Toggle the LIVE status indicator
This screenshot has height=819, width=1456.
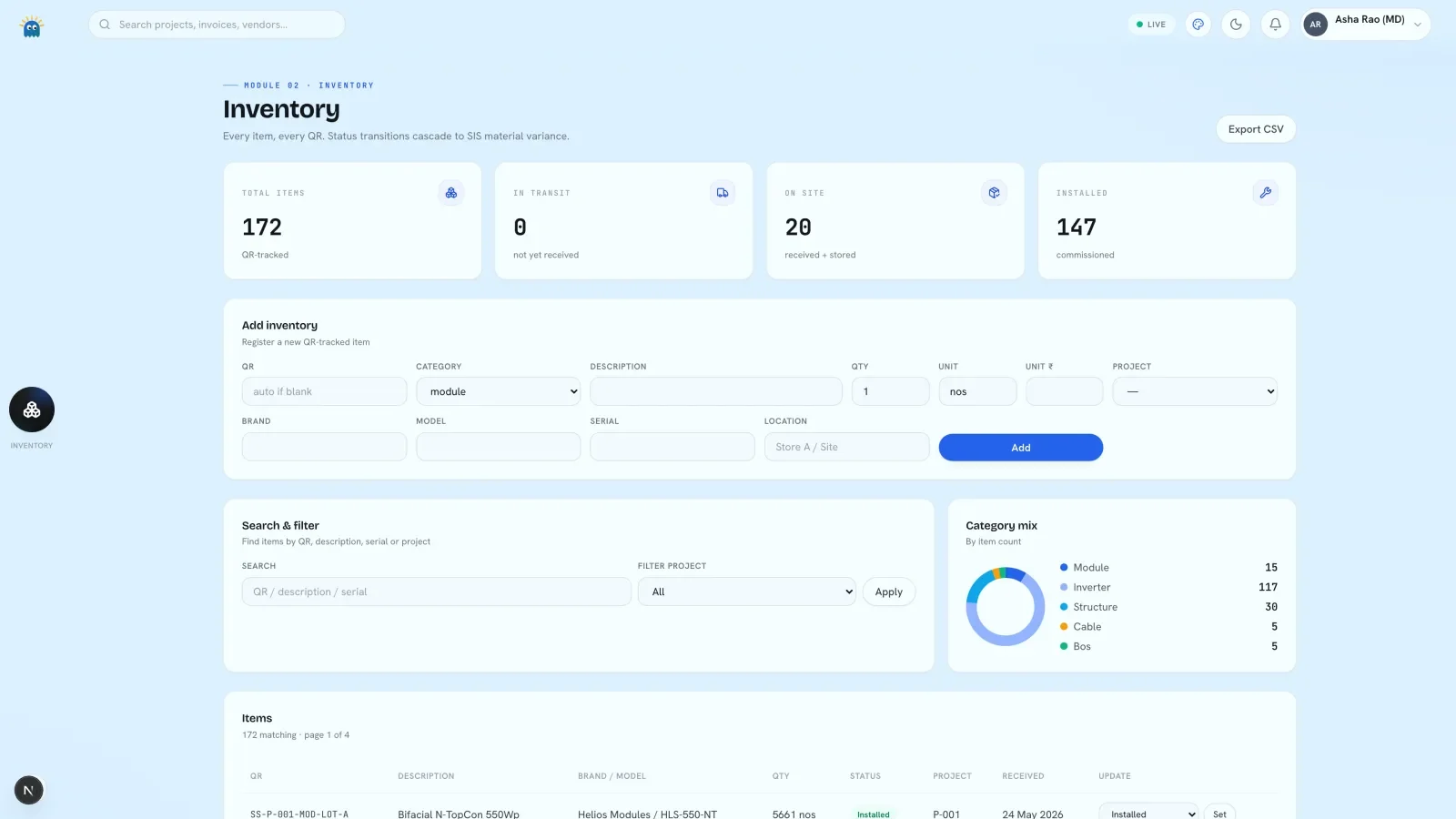(1151, 25)
